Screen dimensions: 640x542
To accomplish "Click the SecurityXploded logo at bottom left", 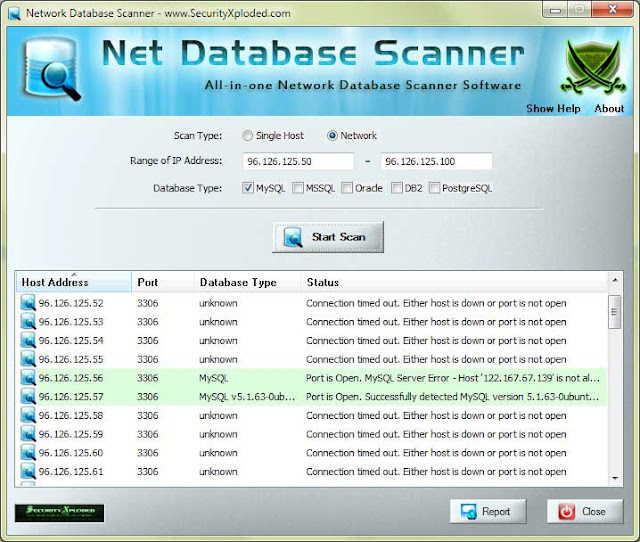I will pyautogui.click(x=59, y=513).
